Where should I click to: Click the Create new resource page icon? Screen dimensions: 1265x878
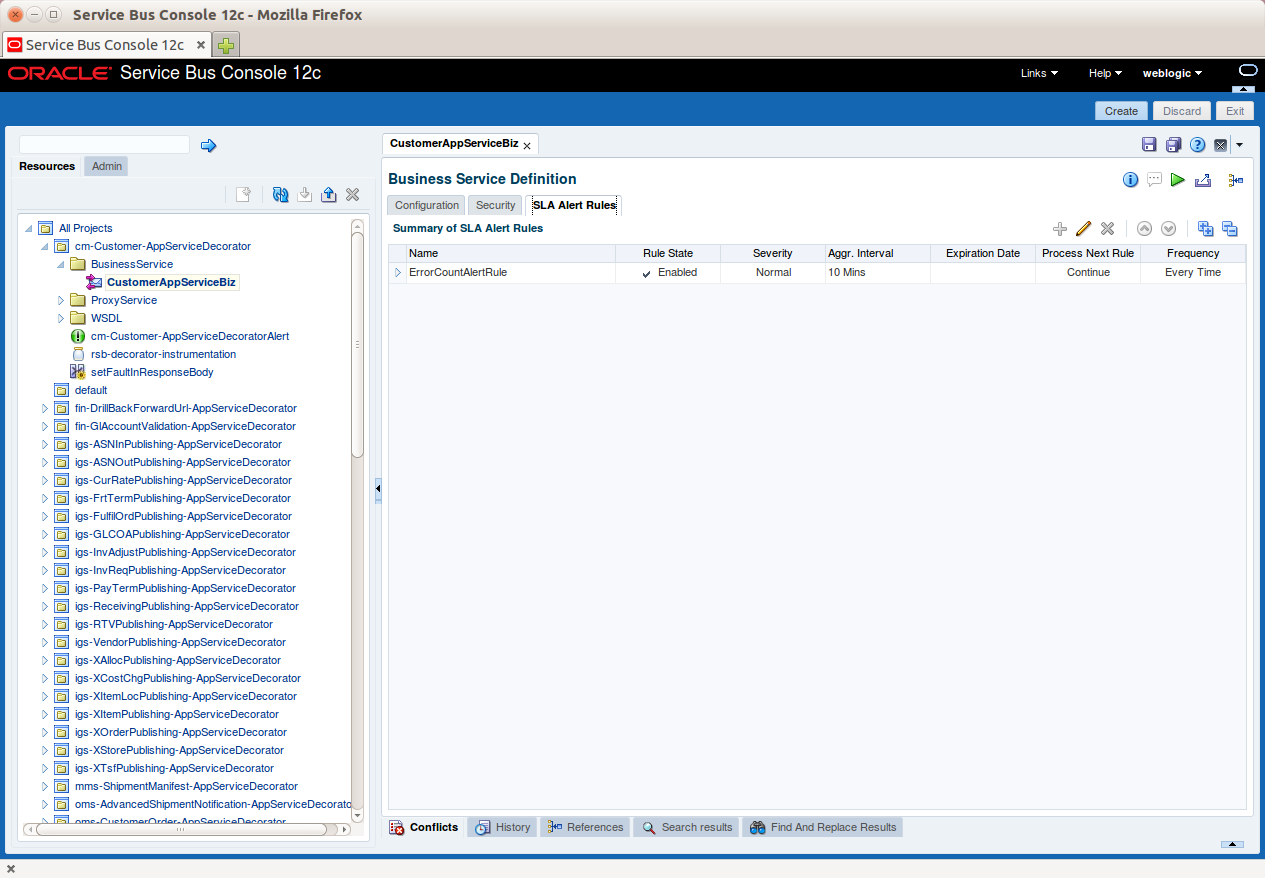243,195
